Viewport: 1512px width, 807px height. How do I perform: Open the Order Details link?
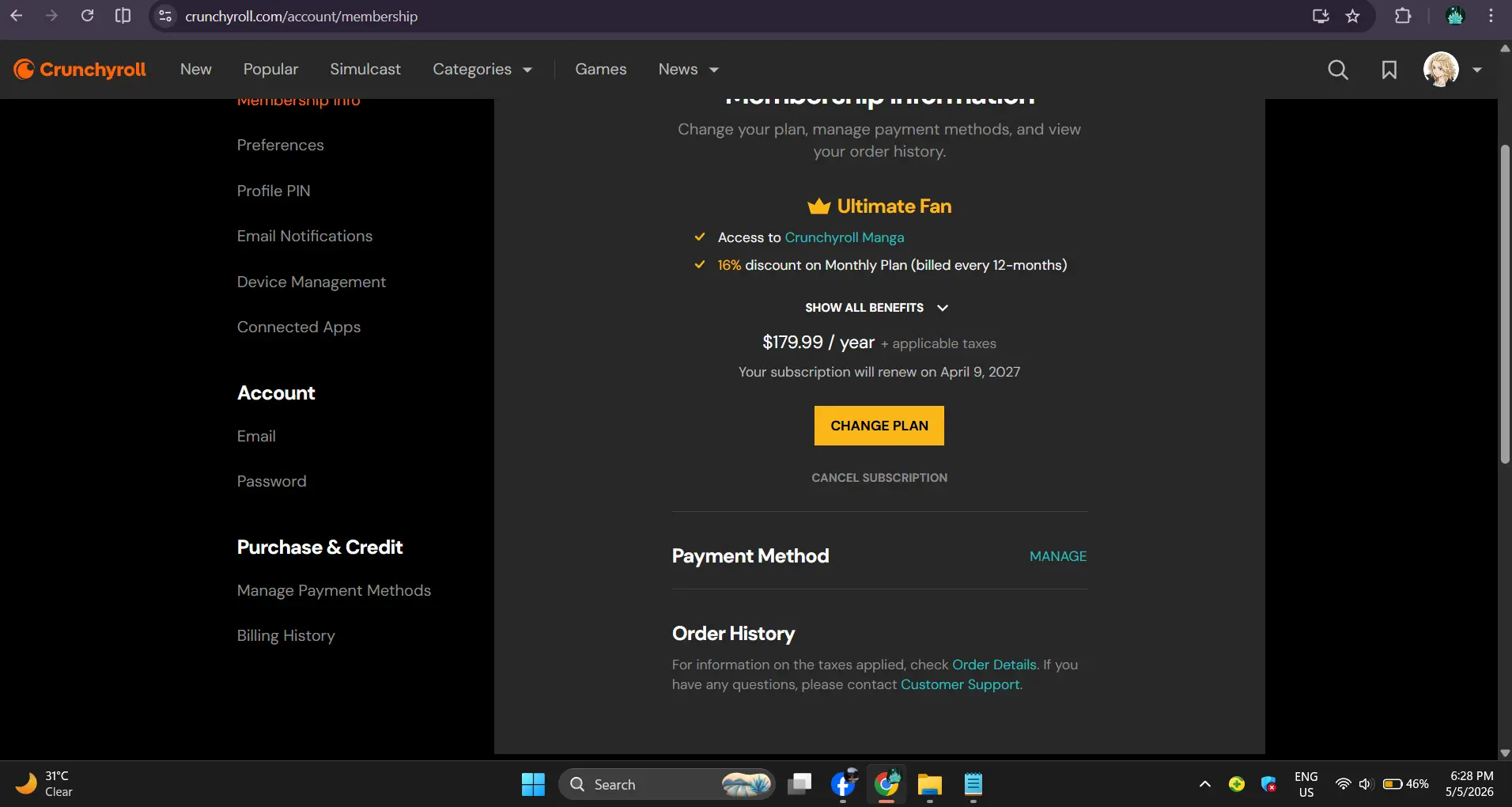994,665
